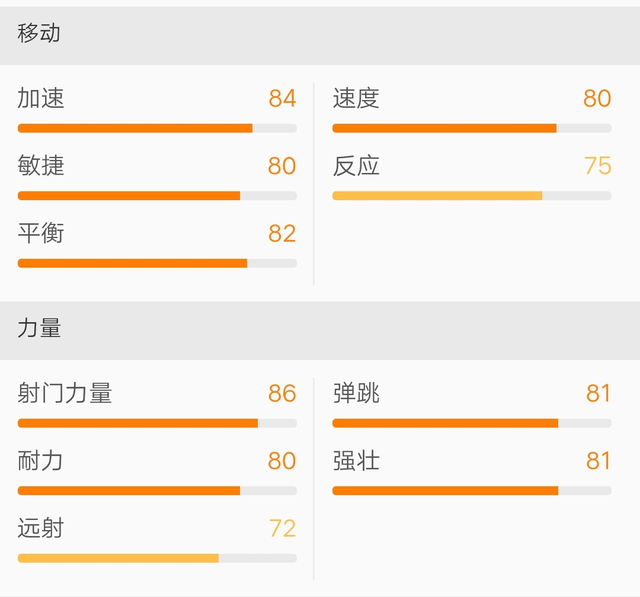The height and width of the screenshot is (597, 640).
Task: Tap the 射门力量 label
Action: (64, 393)
